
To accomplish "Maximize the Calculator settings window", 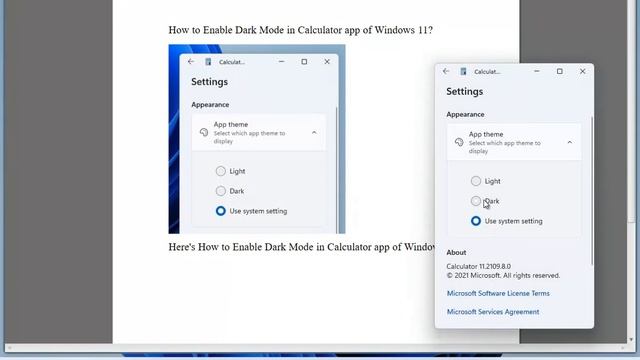I will point(560,71).
